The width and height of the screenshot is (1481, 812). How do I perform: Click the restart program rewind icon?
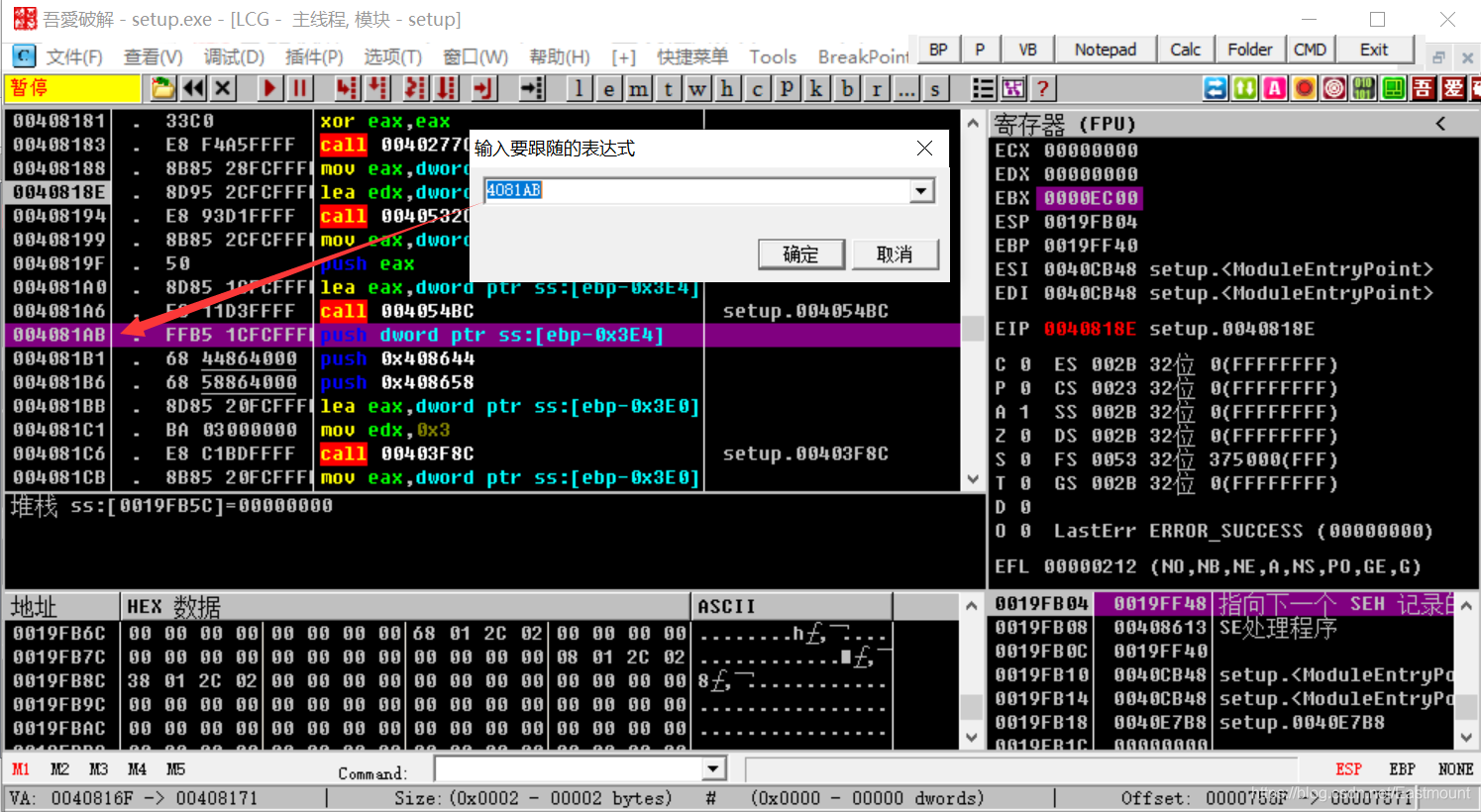click(x=194, y=89)
